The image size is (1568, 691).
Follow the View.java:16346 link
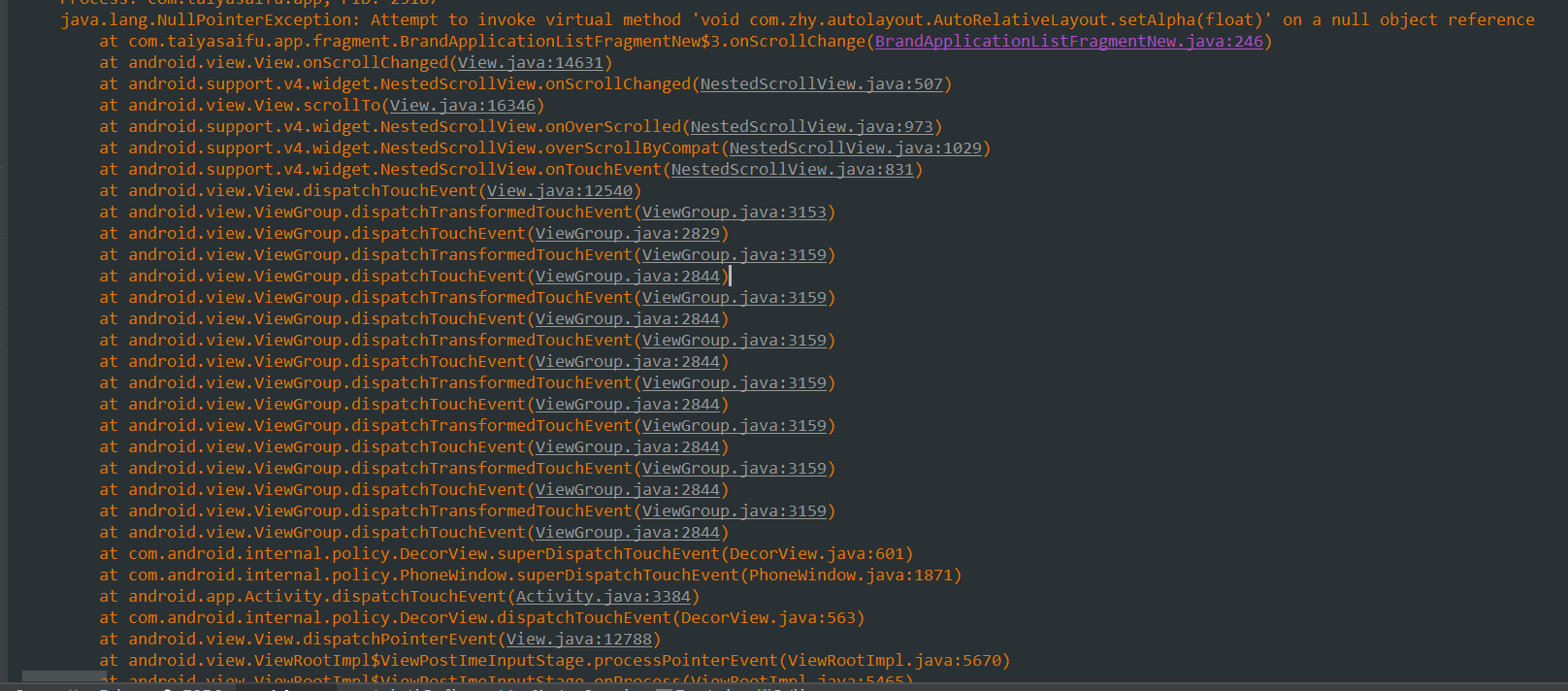(x=463, y=106)
